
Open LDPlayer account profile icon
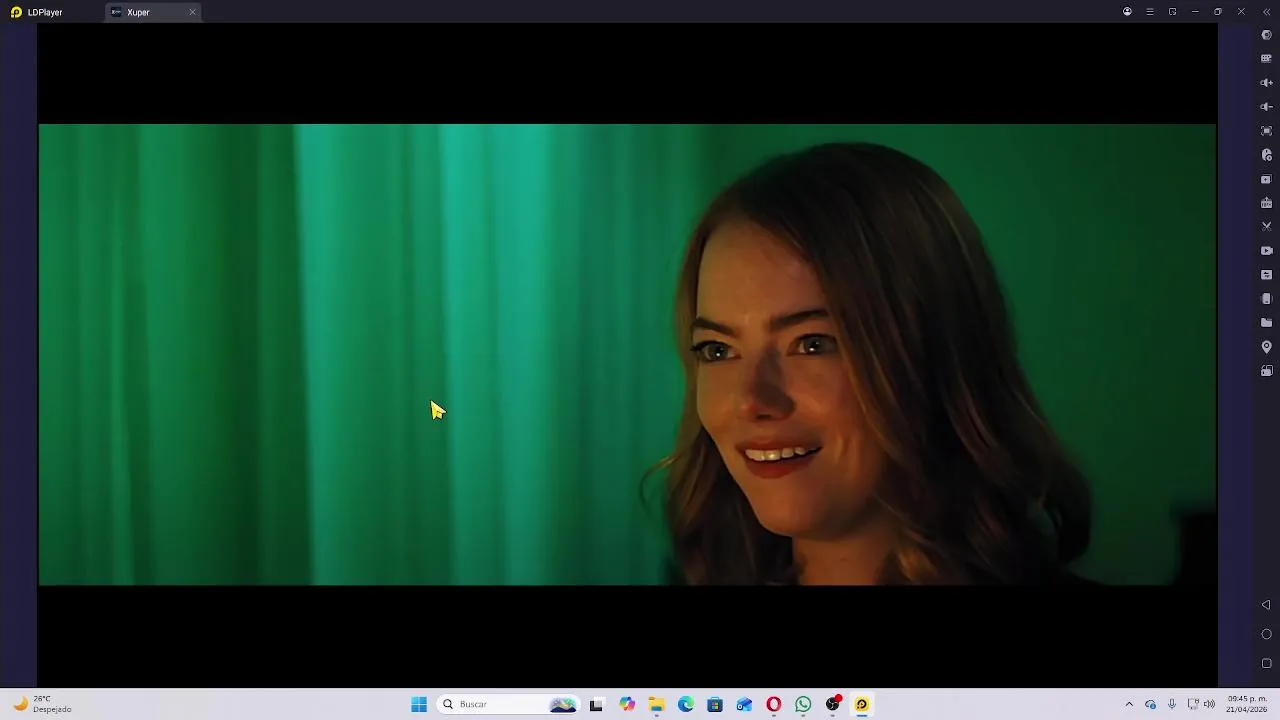point(1127,12)
